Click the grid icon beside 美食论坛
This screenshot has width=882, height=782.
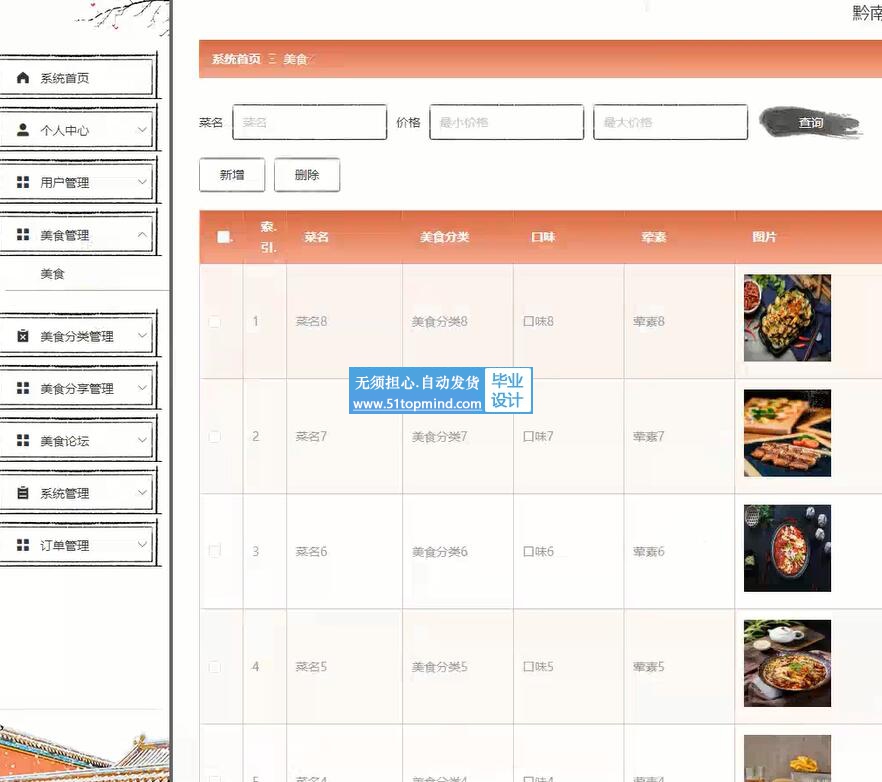point(23,441)
